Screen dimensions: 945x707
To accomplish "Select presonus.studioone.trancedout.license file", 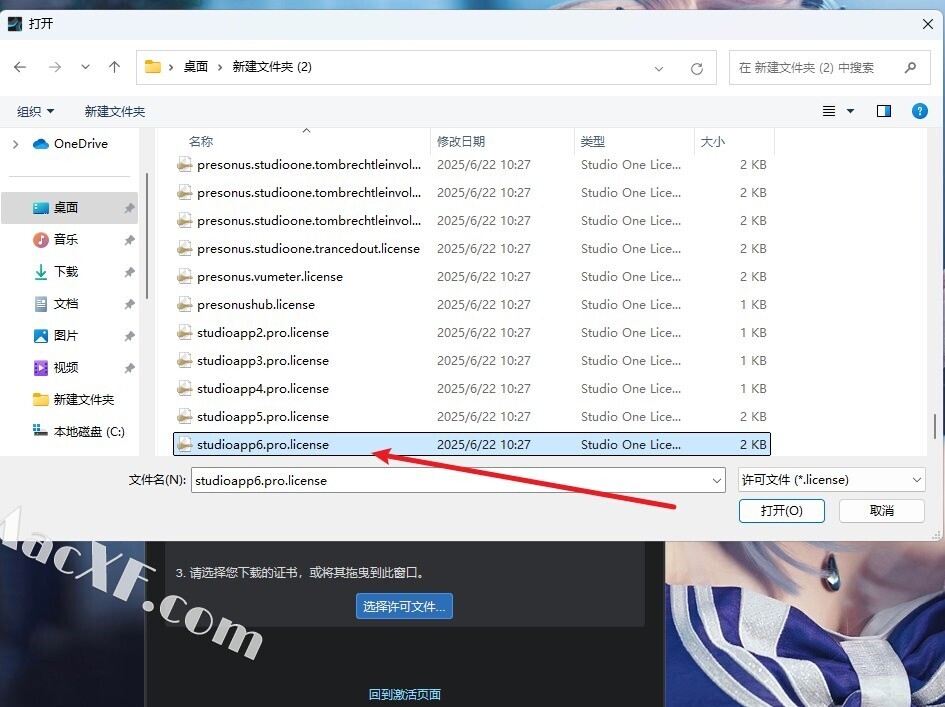I will tap(472, 249).
